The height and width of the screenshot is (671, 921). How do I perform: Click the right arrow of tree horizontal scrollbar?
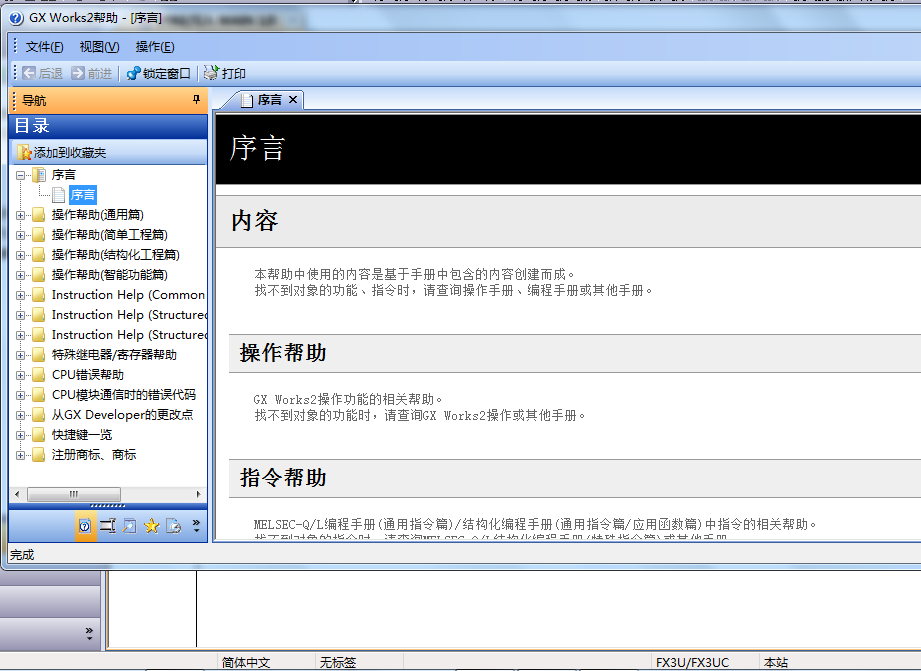click(x=200, y=494)
